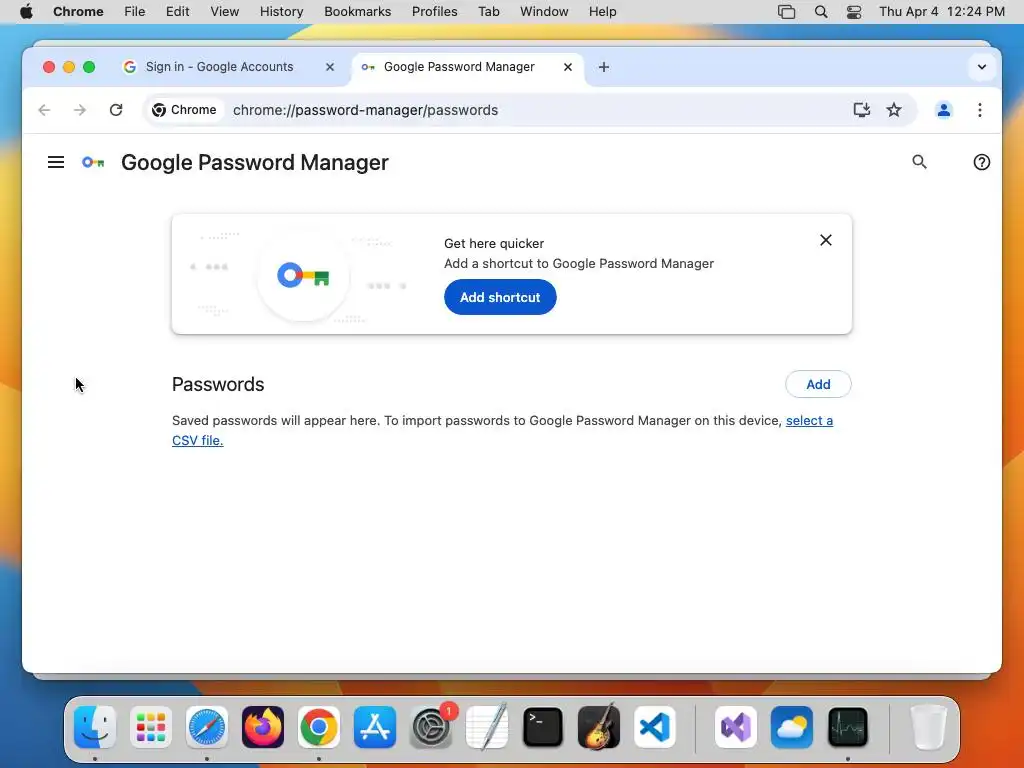Open the Edit menu
The width and height of the screenshot is (1024, 768).
tap(178, 12)
